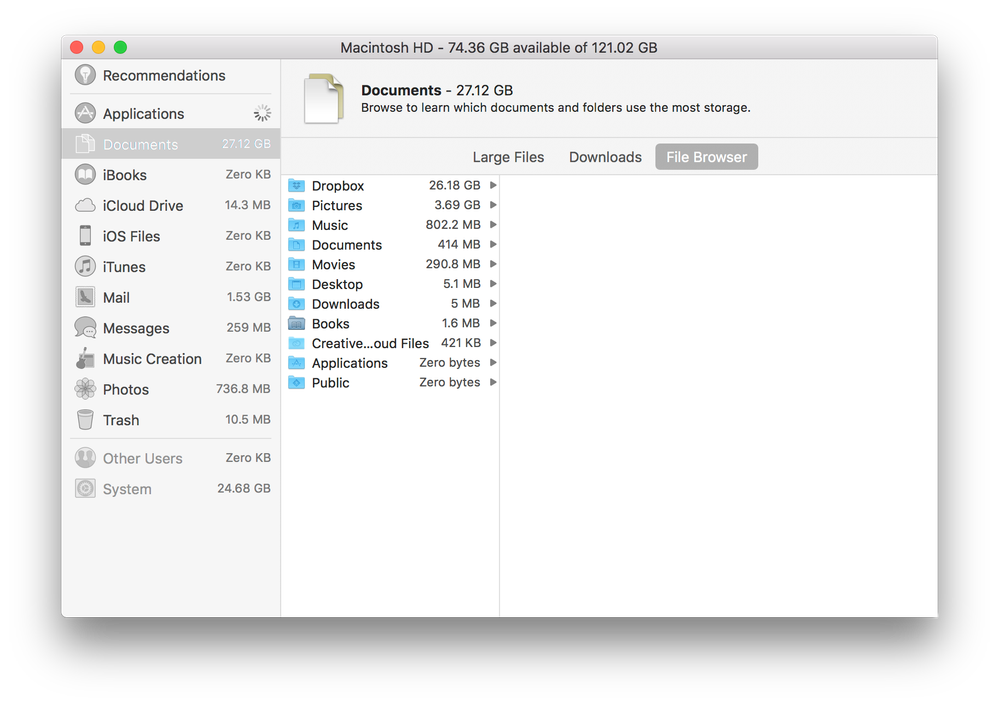Open the iBooks storage category

(x=125, y=174)
